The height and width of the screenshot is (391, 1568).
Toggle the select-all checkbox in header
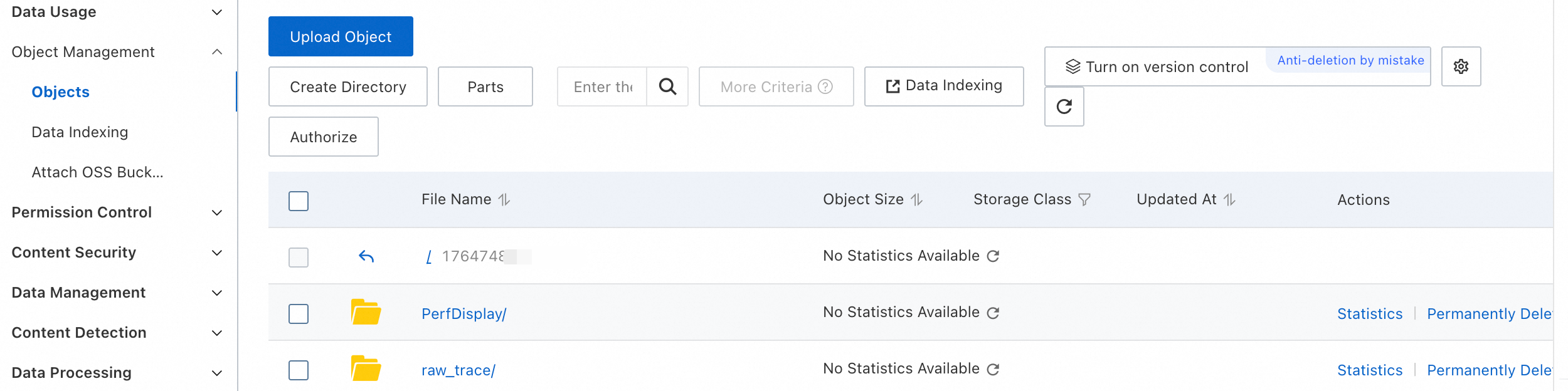pyautogui.click(x=299, y=201)
